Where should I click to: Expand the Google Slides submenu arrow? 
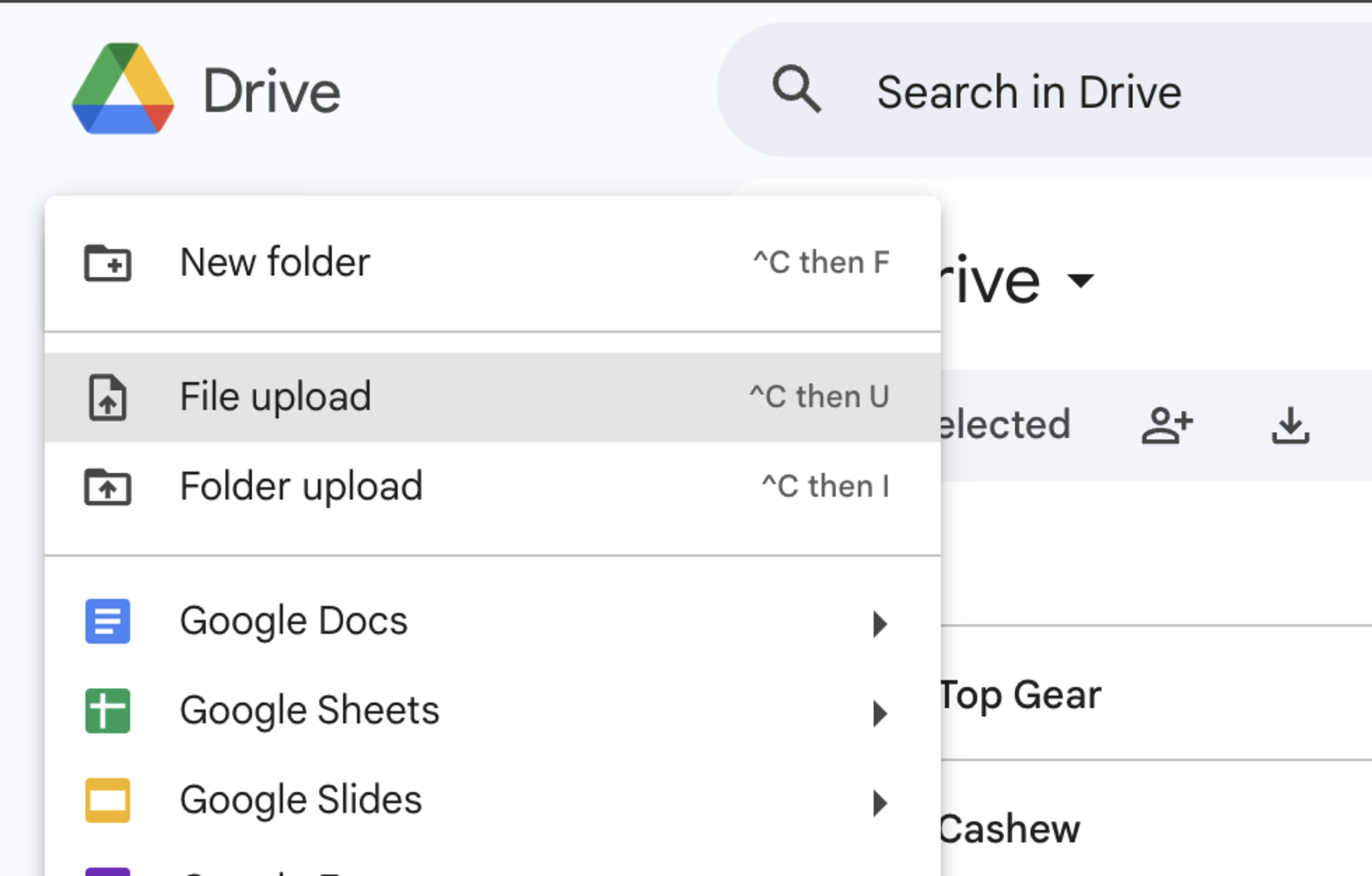(881, 803)
